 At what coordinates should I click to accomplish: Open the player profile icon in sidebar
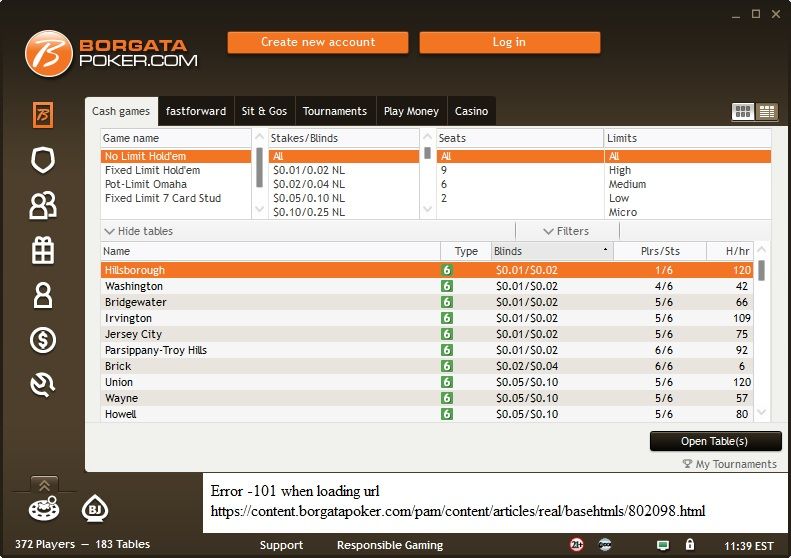coord(43,295)
